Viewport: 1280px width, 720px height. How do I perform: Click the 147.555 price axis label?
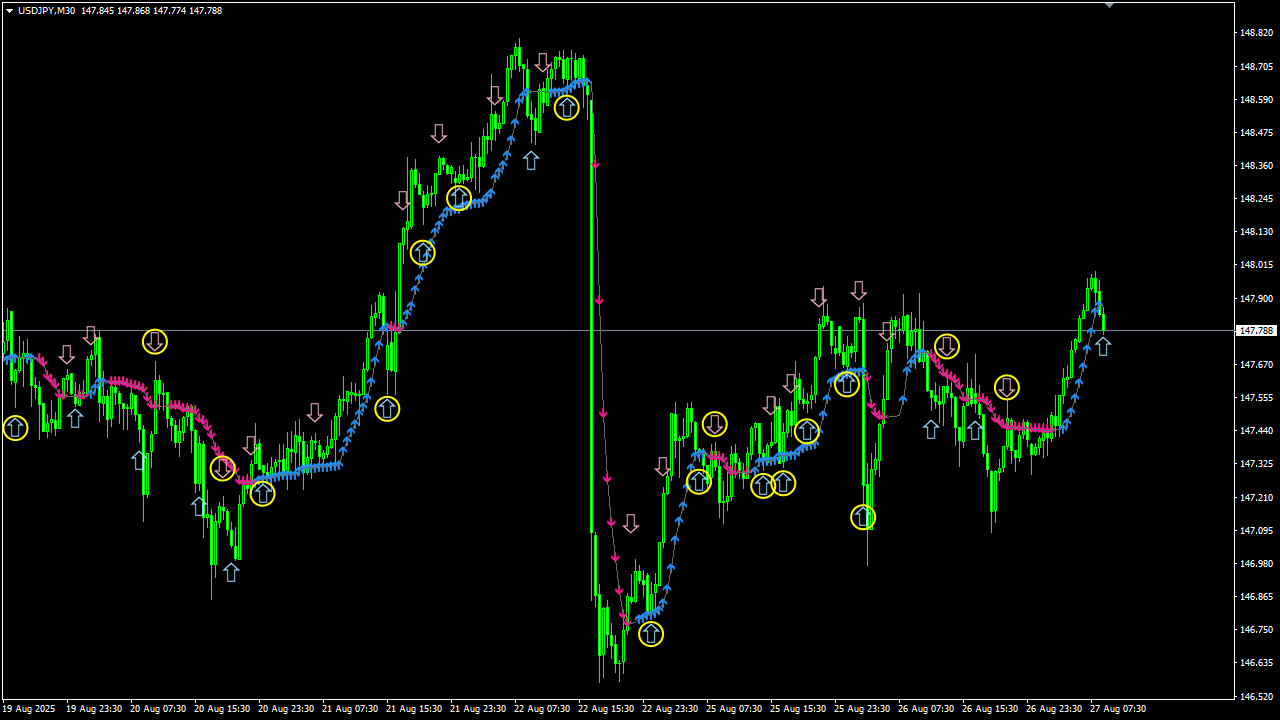coord(1255,398)
